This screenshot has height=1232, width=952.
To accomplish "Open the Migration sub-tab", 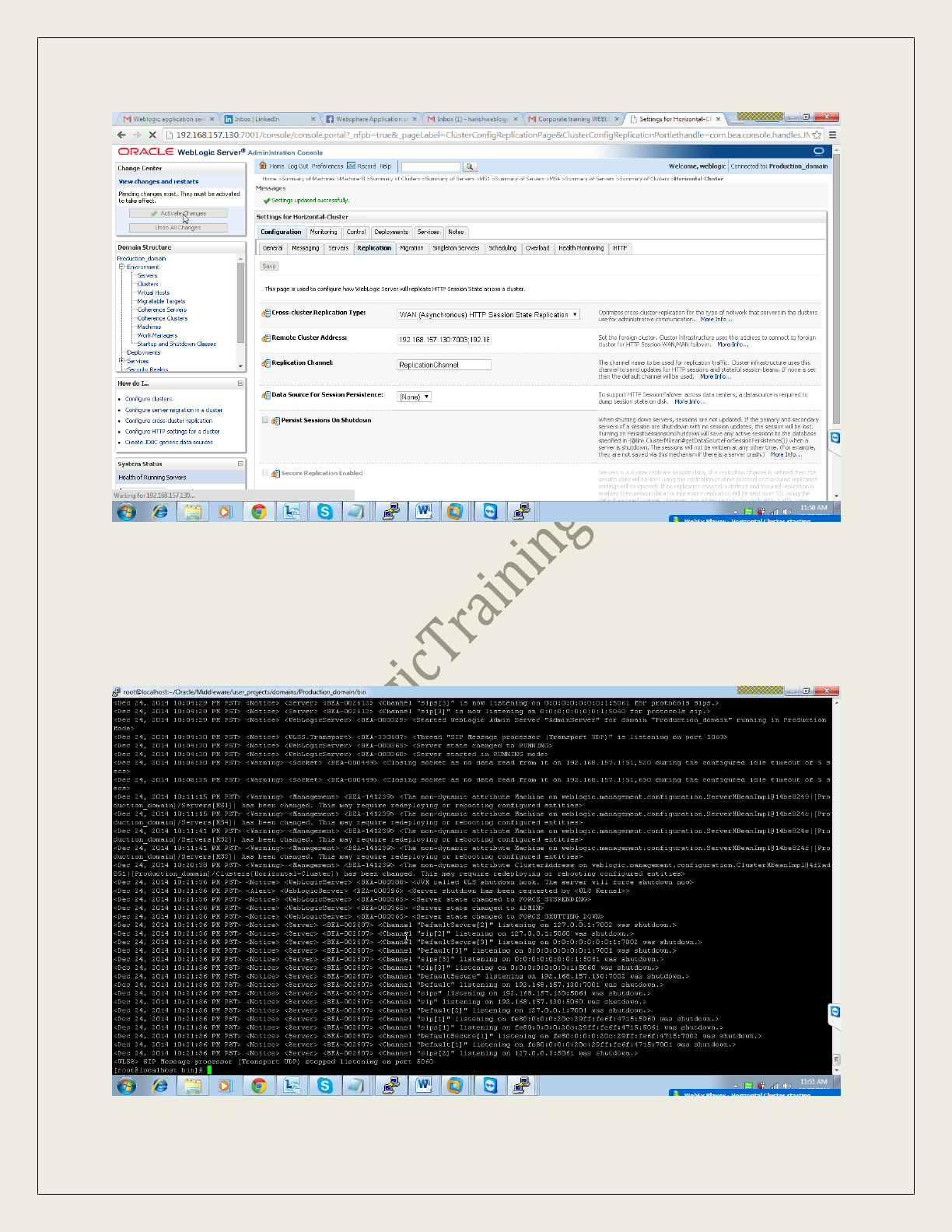I will [x=411, y=248].
